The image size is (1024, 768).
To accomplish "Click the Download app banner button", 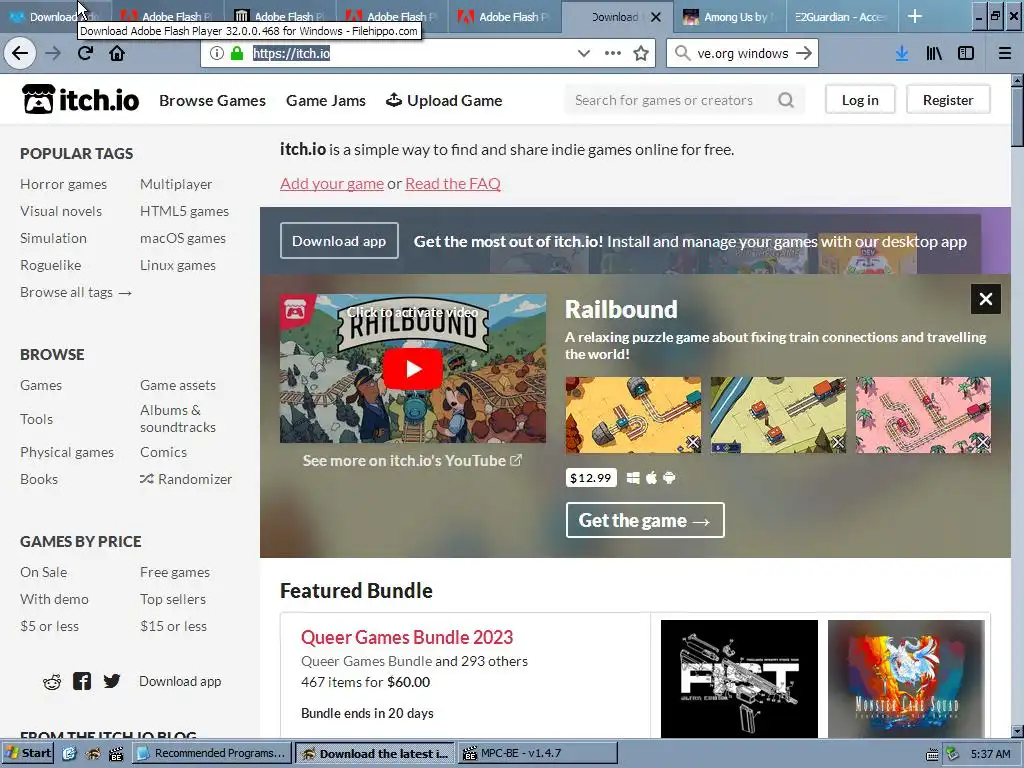I will pyautogui.click(x=339, y=241).
